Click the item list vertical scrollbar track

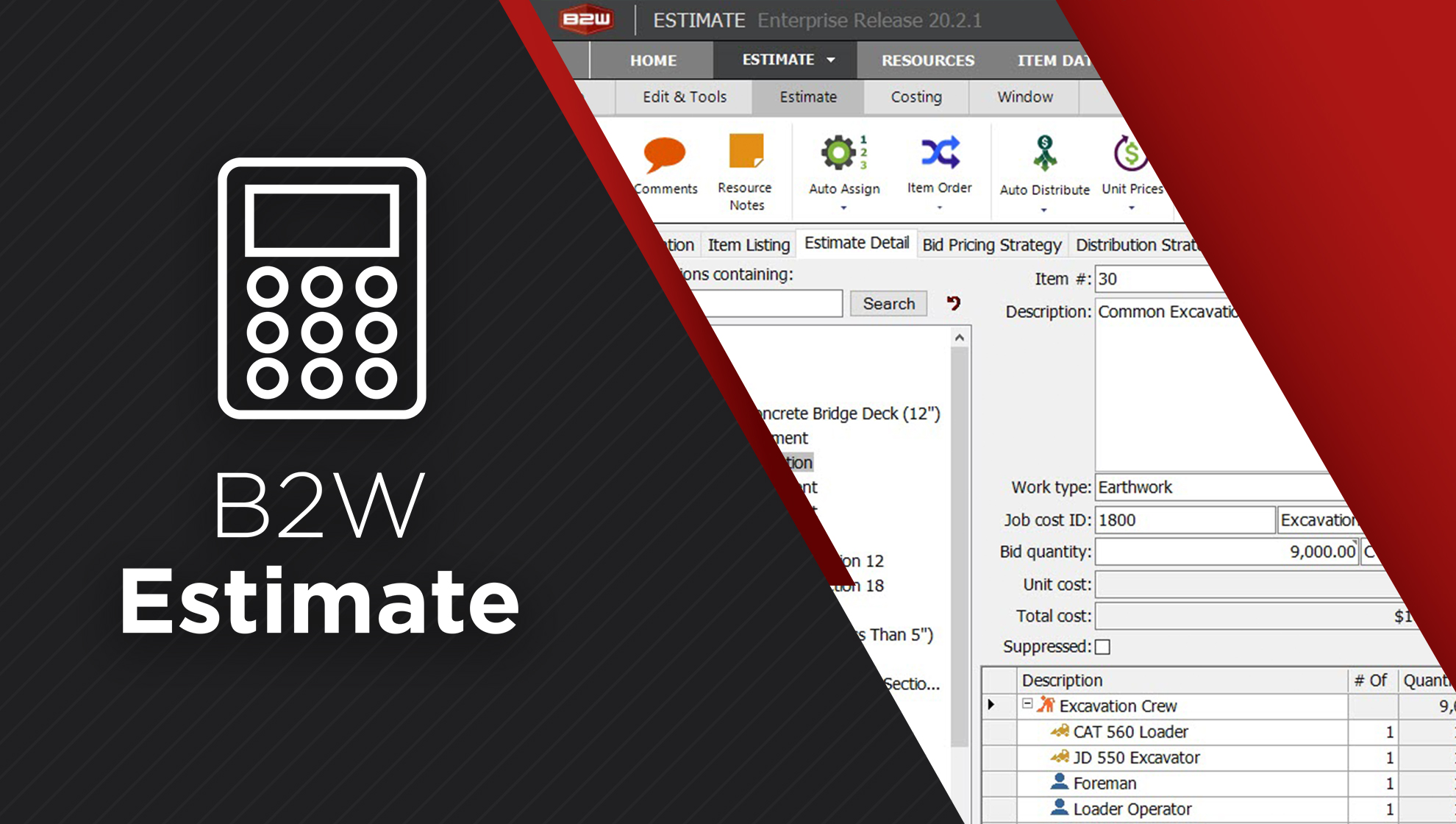[x=960, y=547]
